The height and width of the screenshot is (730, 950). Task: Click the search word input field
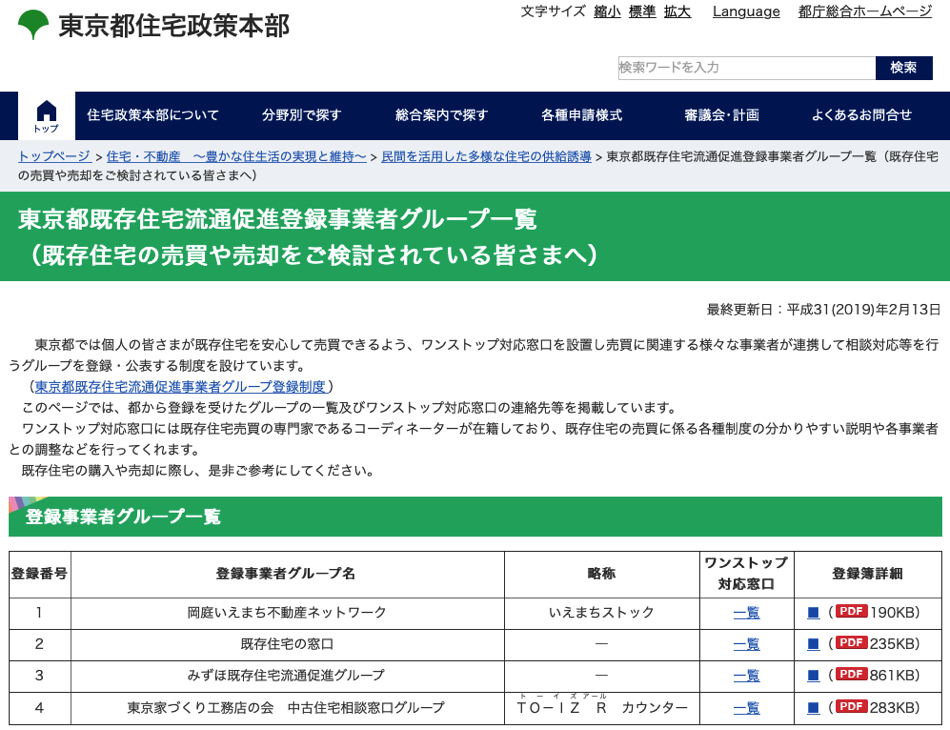(746, 68)
